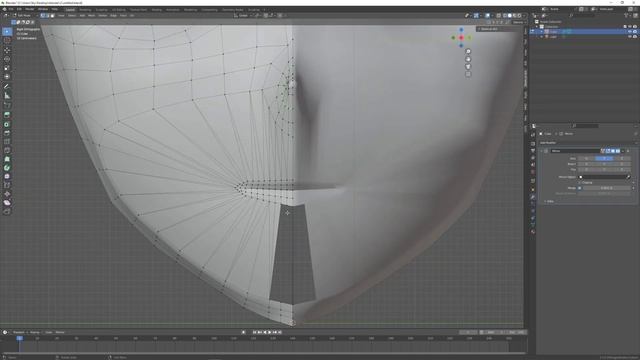Viewport: 640px width, 360px height.
Task: Select the Annotate tool
Action: point(7,87)
